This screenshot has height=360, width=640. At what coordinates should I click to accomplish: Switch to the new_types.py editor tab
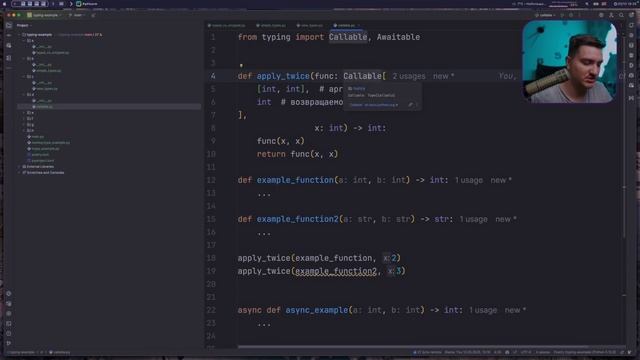pyautogui.click(x=309, y=25)
